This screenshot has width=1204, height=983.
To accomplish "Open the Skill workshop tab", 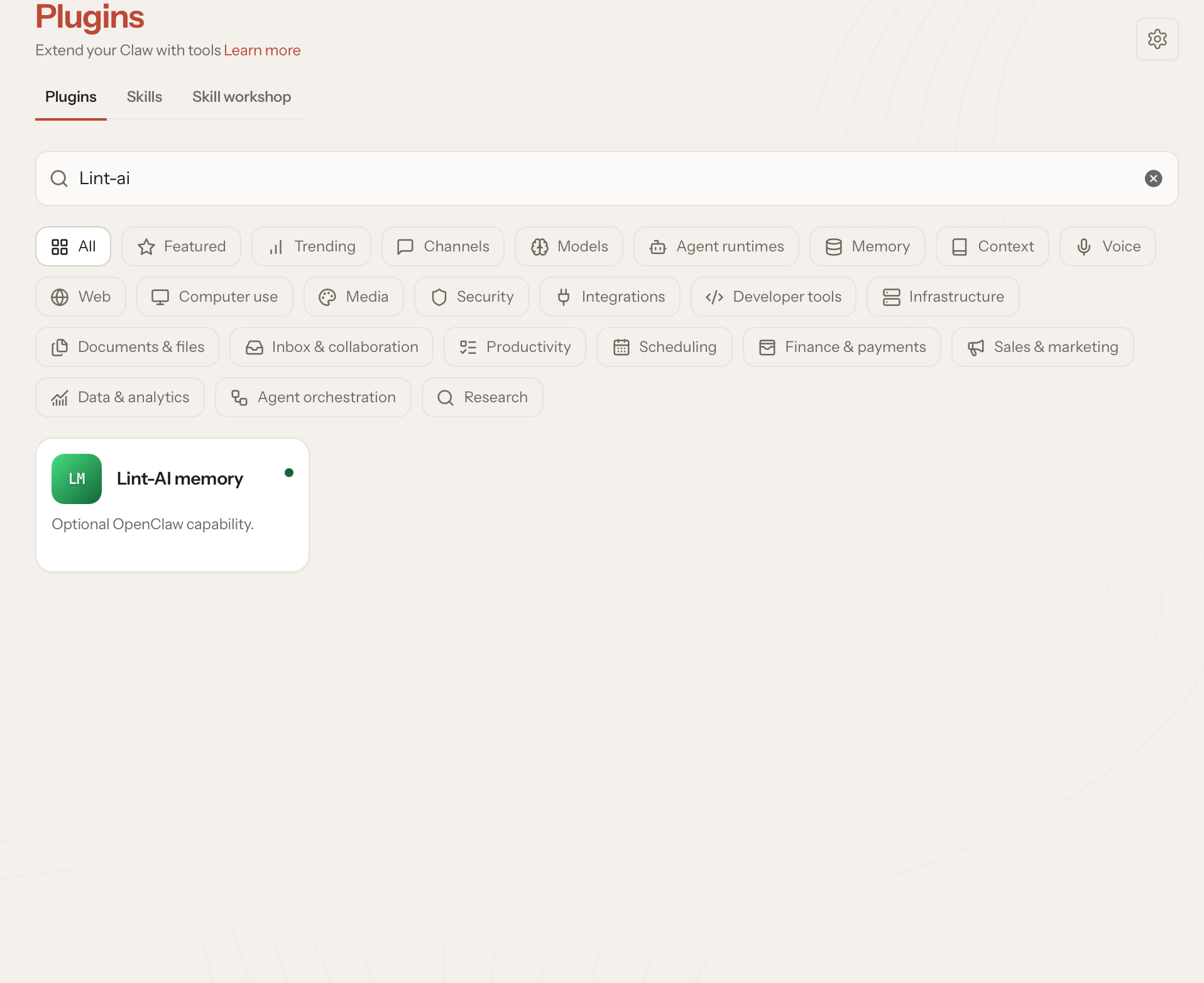I will pyautogui.click(x=242, y=97).
